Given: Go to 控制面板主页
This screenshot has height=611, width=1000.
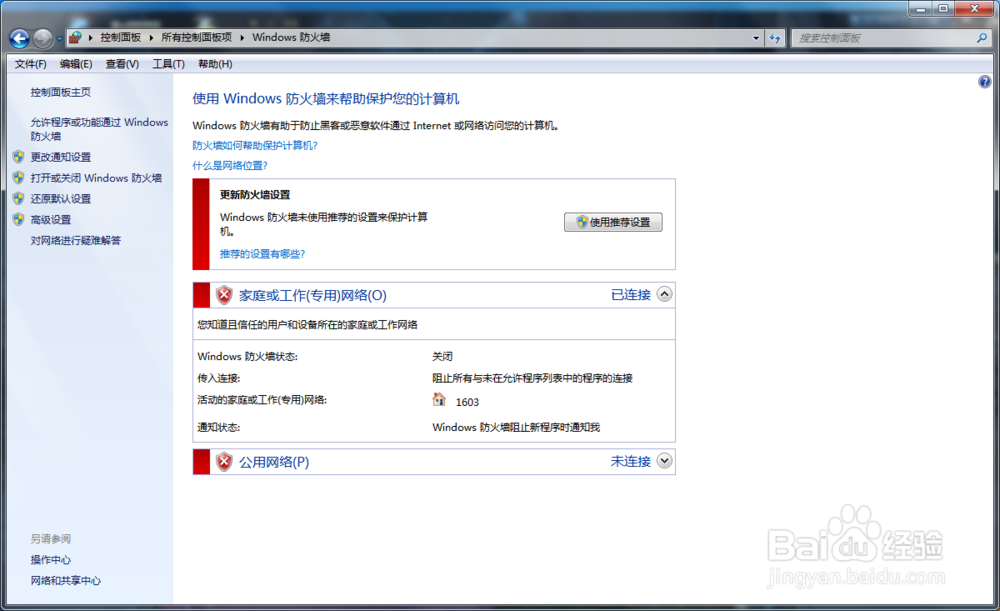Looking at the screenshot, I should pos(61,92).
